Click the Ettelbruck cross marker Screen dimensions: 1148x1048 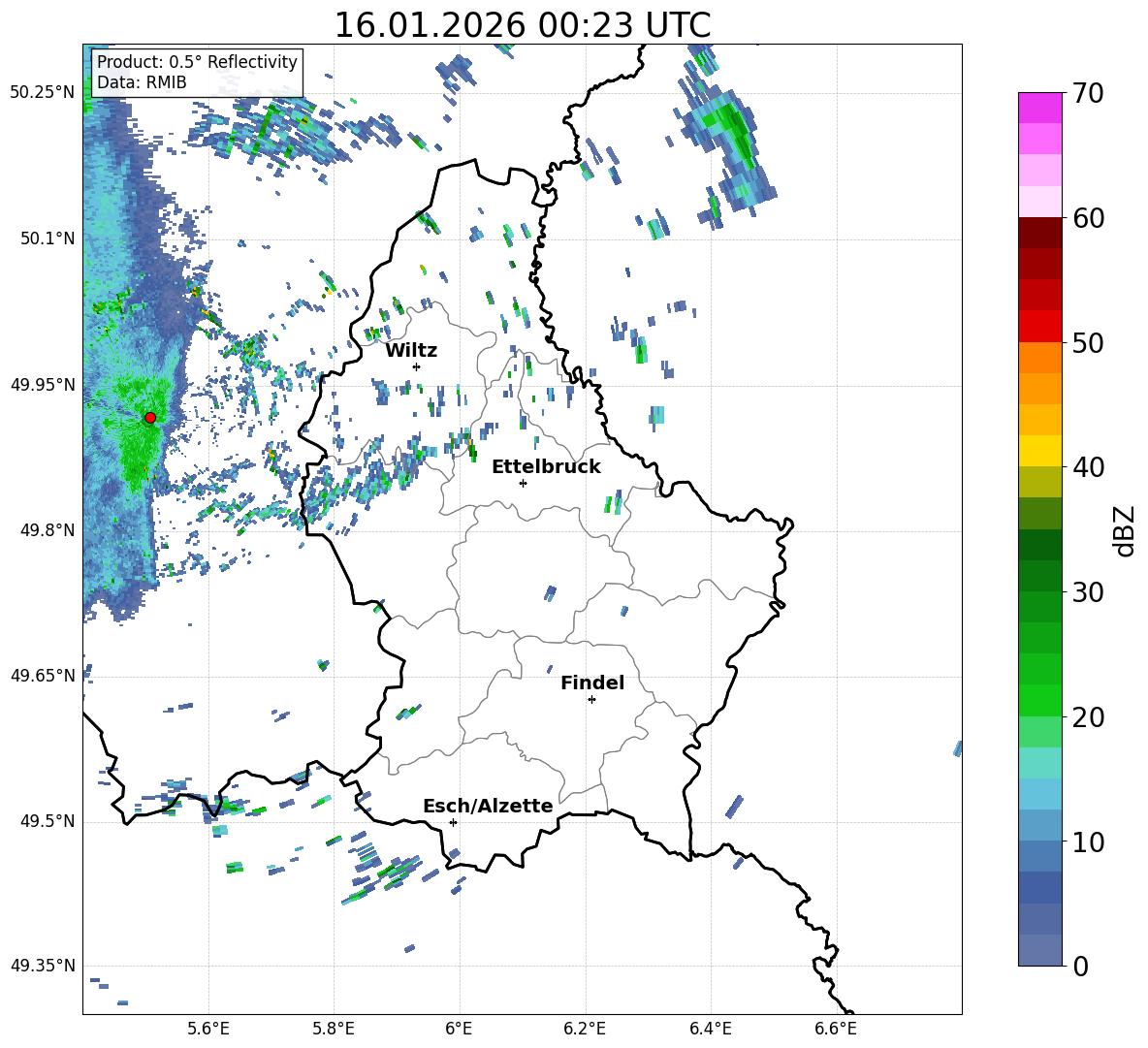click(x=523, y=483)
